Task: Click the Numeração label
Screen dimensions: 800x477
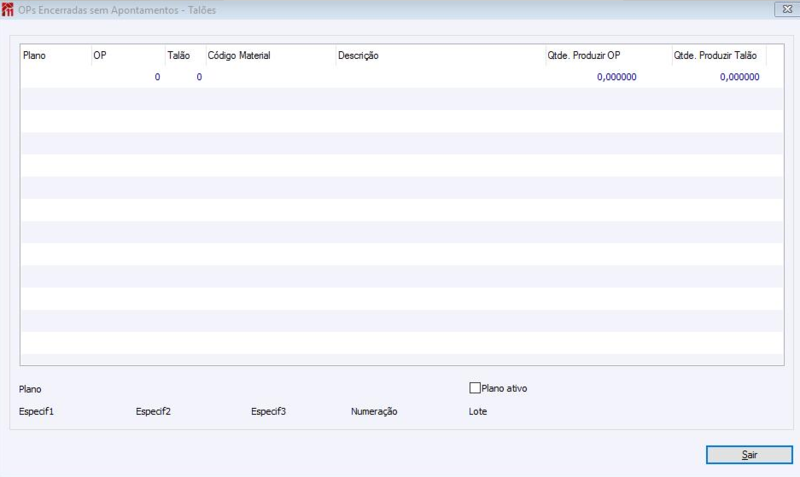Action: pos(374,411)
